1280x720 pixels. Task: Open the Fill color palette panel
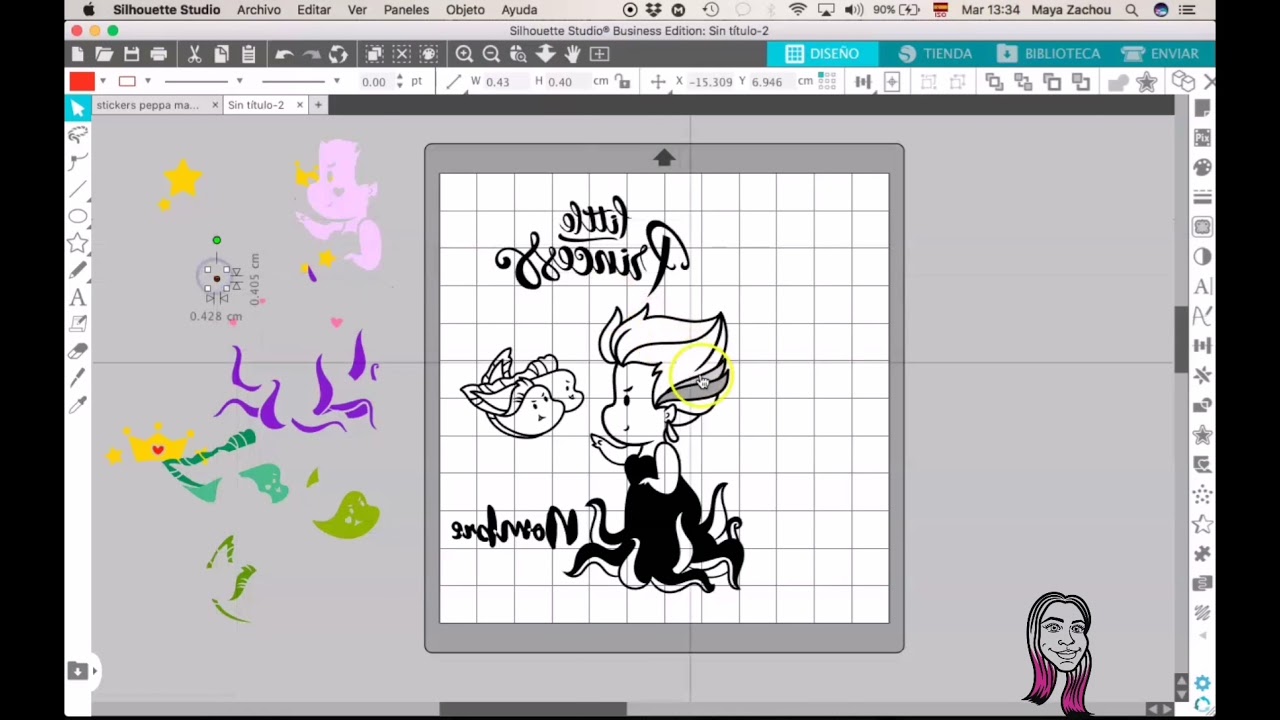[1202, 168]
